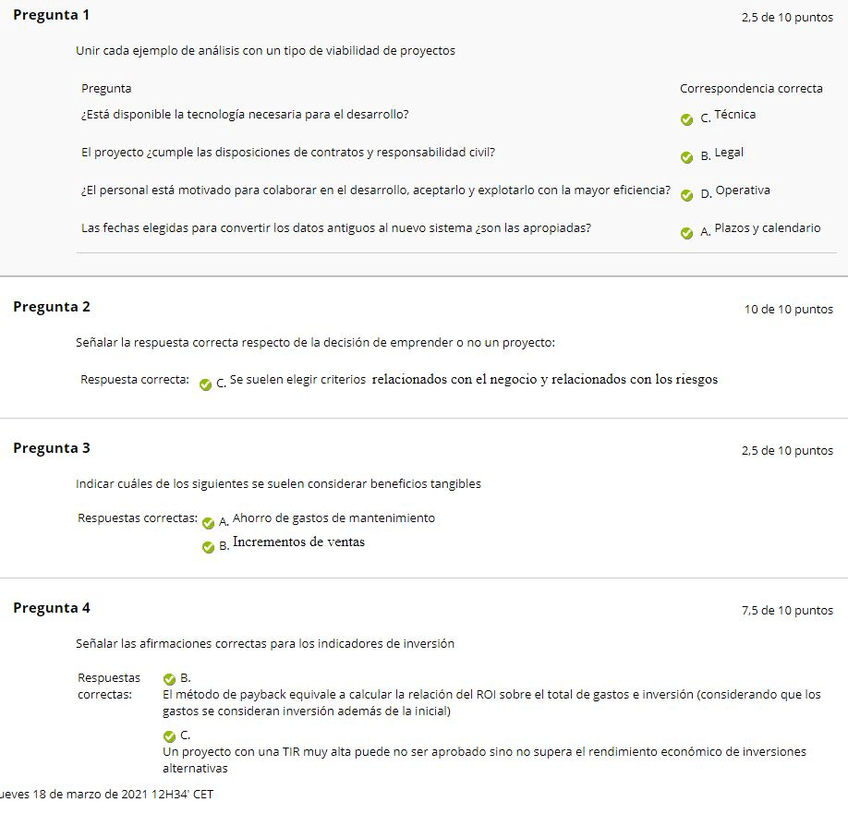
Task: Click the green check next to Operativa
Action: coord(686,195)
